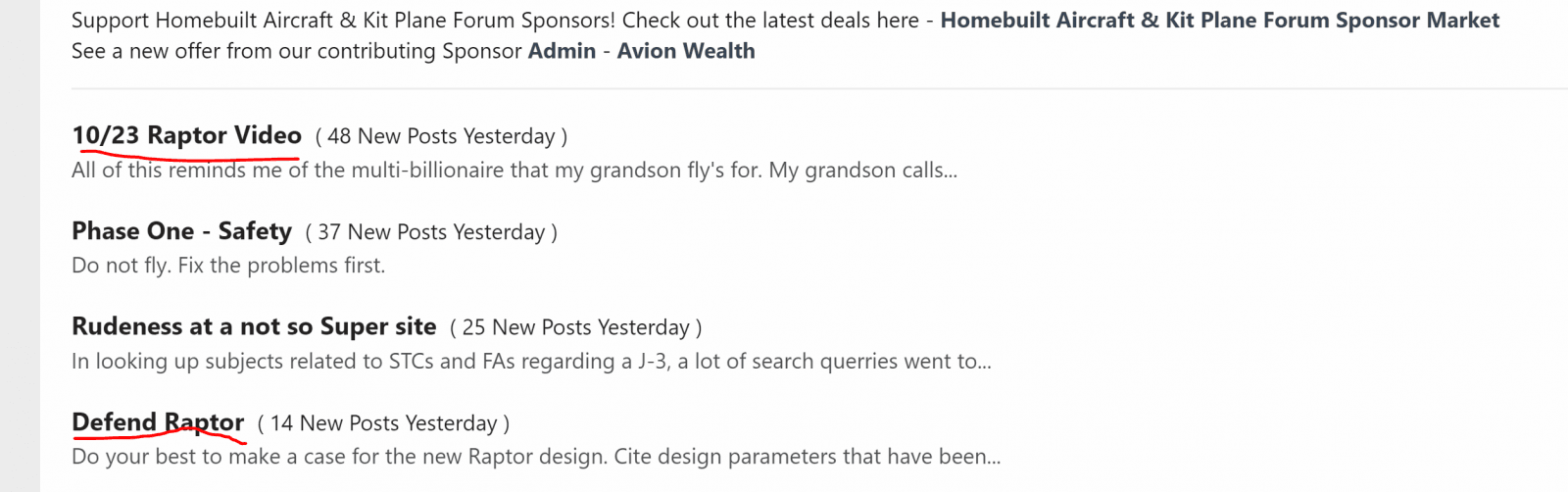The image size is (1568, 492).
Task: Click the multi-billionaire grandson post excerpt
Action: click(x=514, y=171)
